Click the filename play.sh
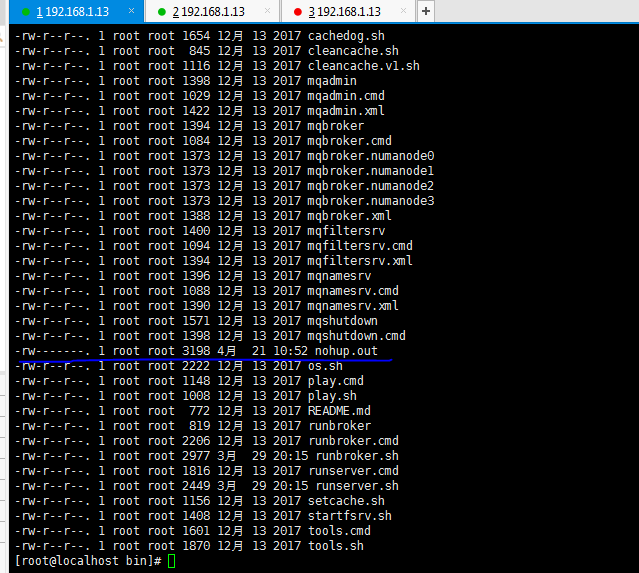This screenshot has width=639, height=573. point(332,396)
